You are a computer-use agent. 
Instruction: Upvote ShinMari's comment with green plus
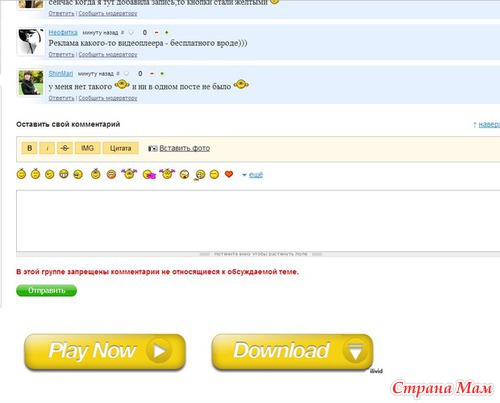pyautogui.click(x=162, y=73)
